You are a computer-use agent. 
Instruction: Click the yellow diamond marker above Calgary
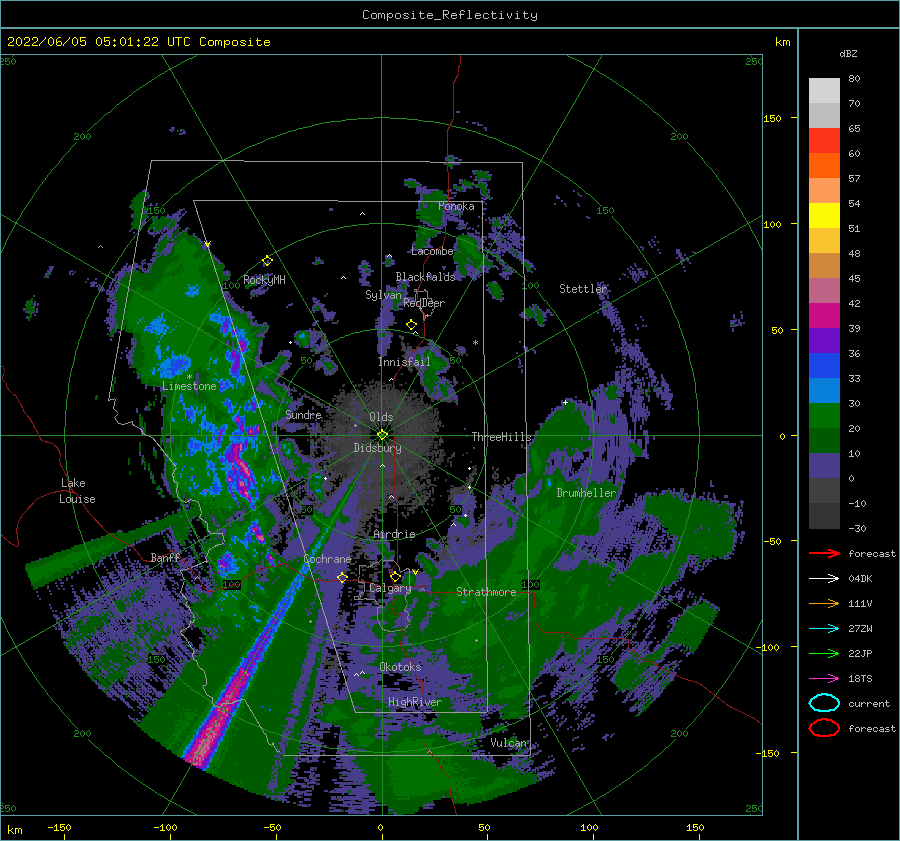tap(395, 576)
